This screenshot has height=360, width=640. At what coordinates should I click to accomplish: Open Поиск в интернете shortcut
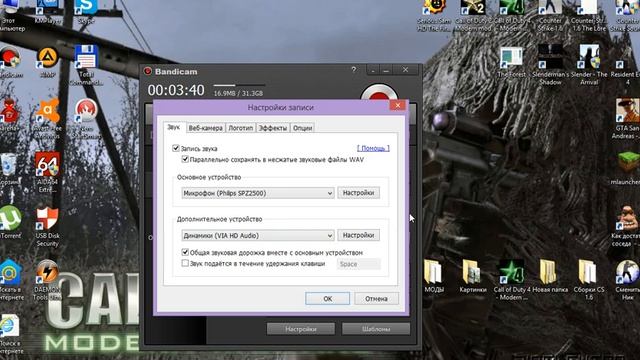[10, 335]
